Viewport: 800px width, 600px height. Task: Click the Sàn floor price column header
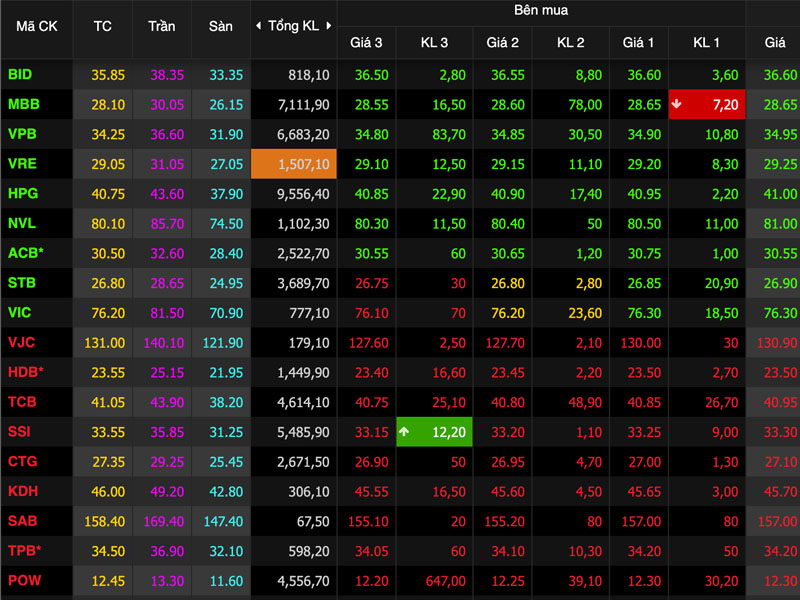[x=220, y=26]
